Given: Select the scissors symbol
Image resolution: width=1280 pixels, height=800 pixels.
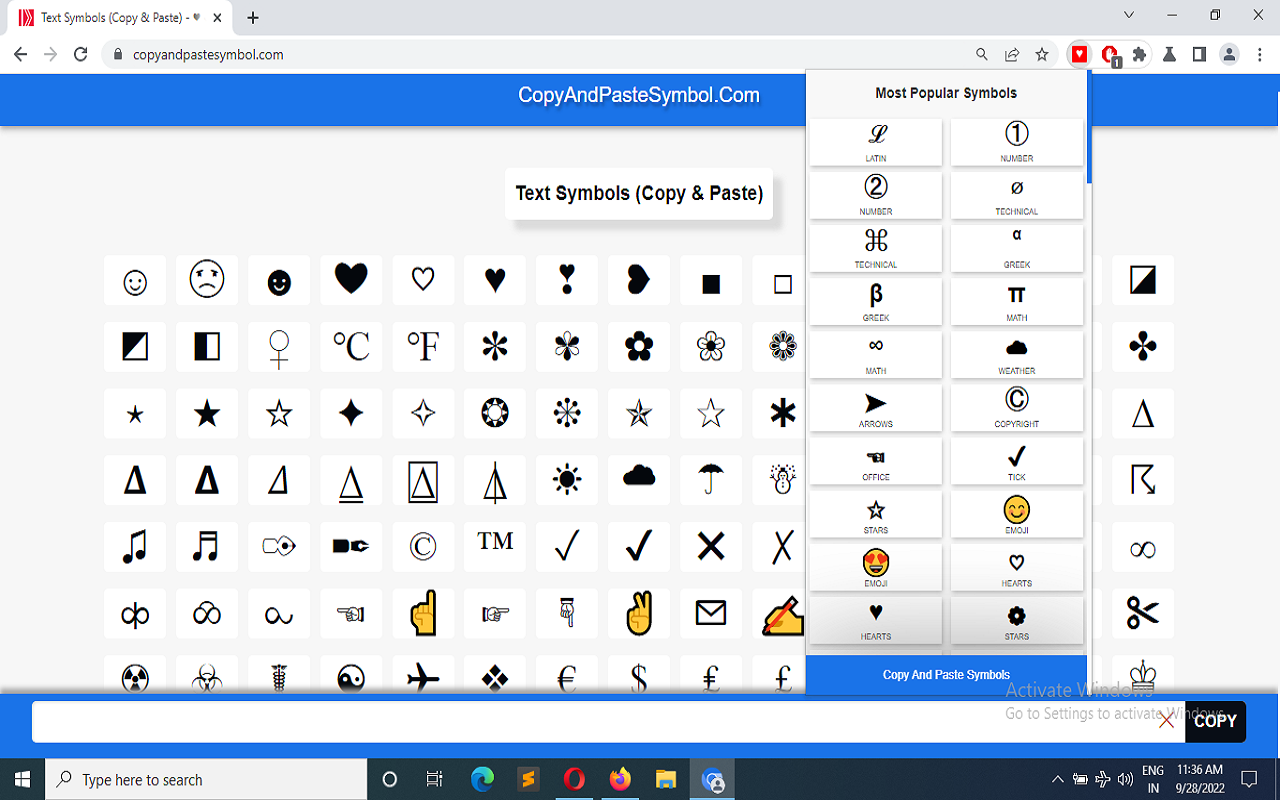Looking at the screenshot, I should click(1143, 613).
